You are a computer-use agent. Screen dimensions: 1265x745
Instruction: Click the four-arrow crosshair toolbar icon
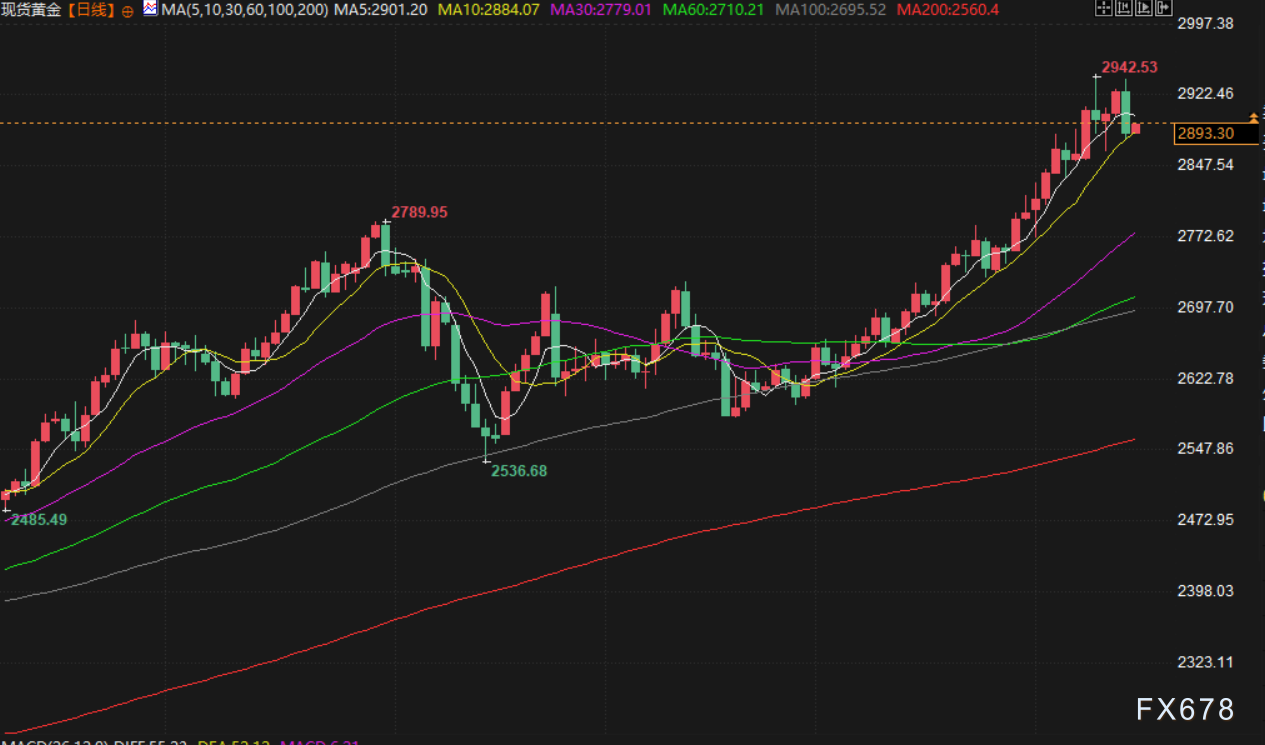point(1102,9)
